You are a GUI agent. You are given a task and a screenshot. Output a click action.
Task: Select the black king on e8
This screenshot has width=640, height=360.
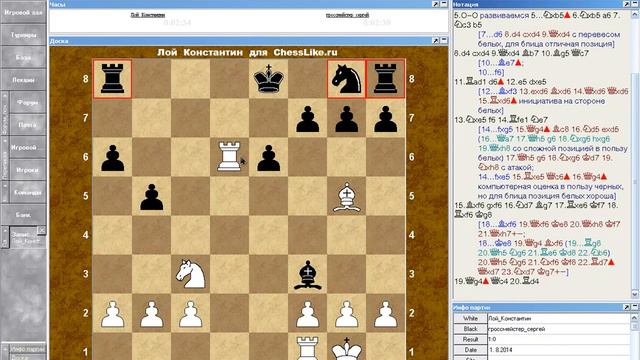[269, 79]
